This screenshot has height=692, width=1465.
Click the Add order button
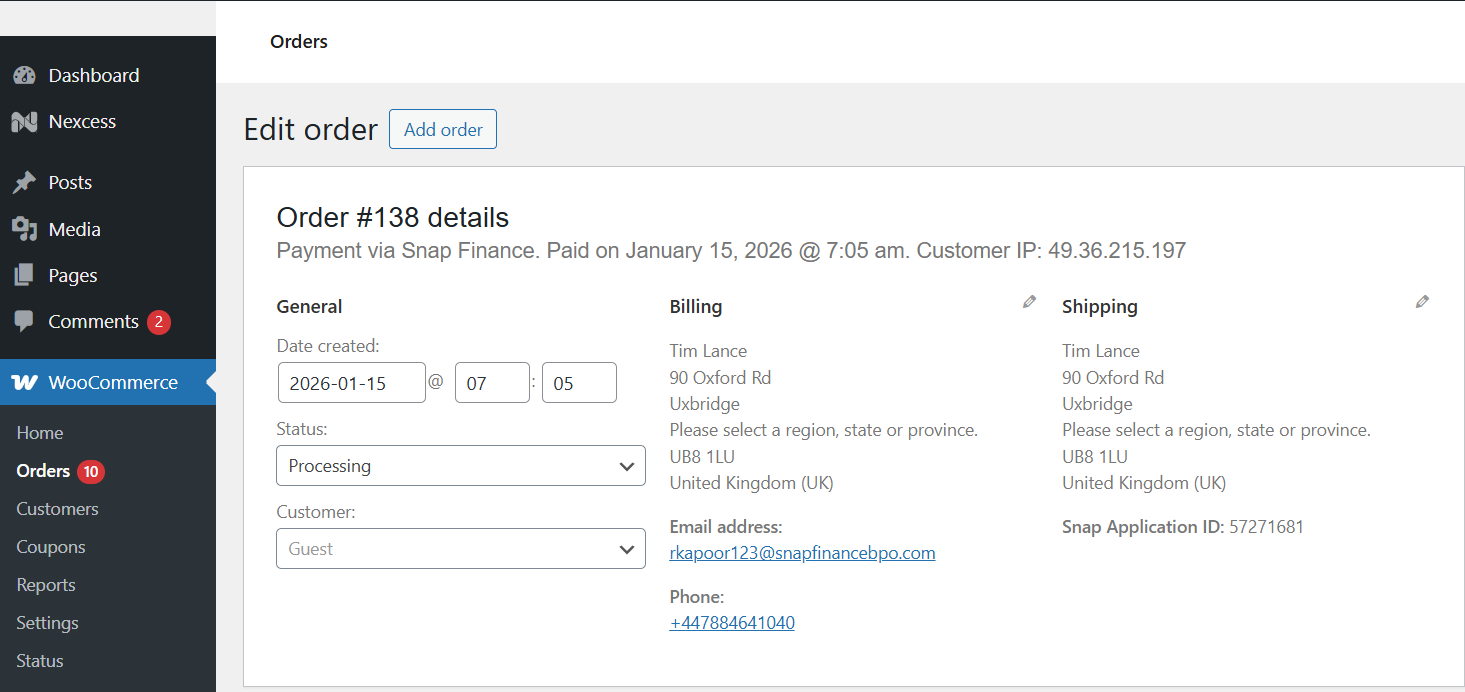coord(442,129)
